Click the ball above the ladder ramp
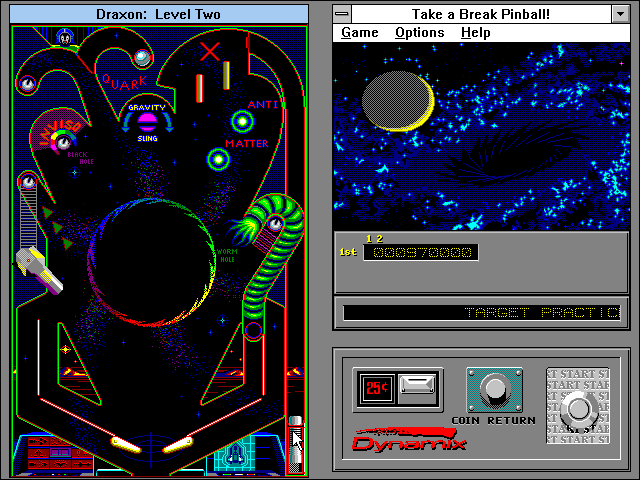The height and width of the screenshot is (480, 640). (x=28, y=182)
